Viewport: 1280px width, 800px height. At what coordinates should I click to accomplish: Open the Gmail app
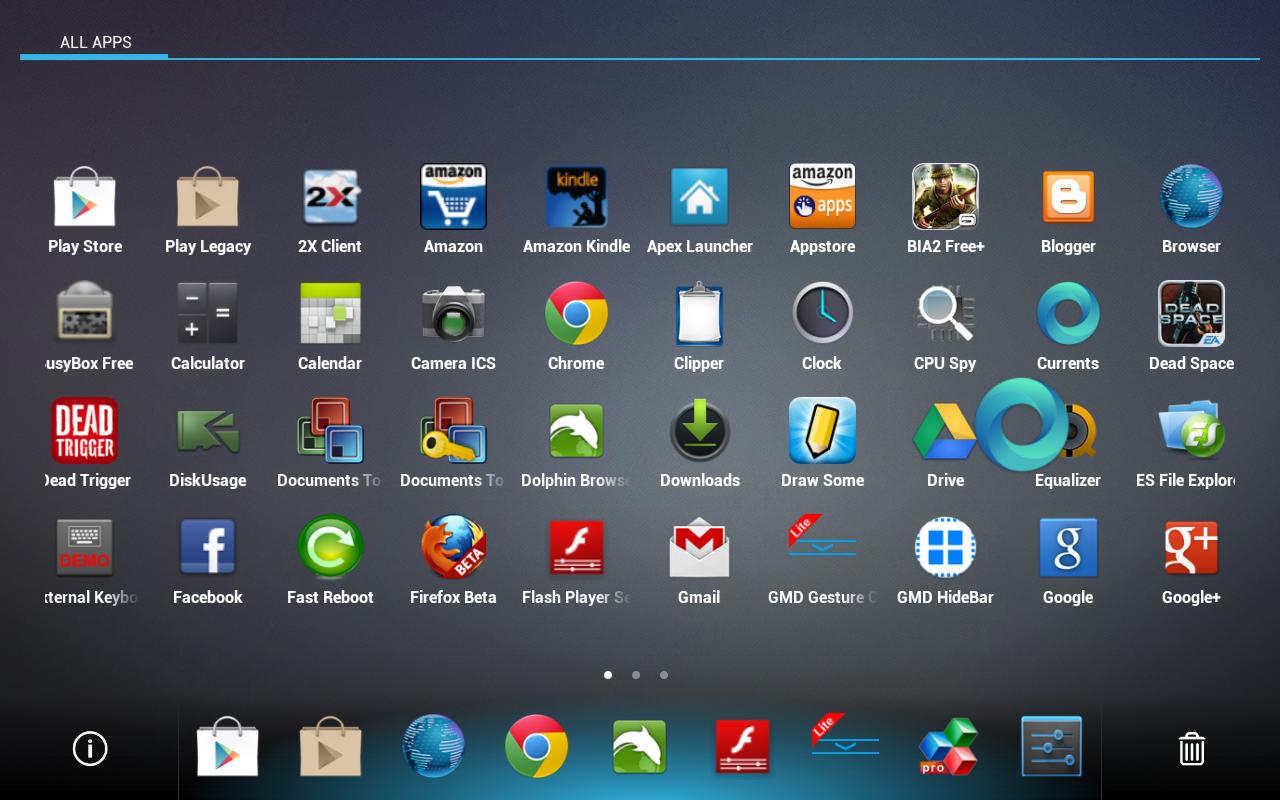(x=699, y=548)
